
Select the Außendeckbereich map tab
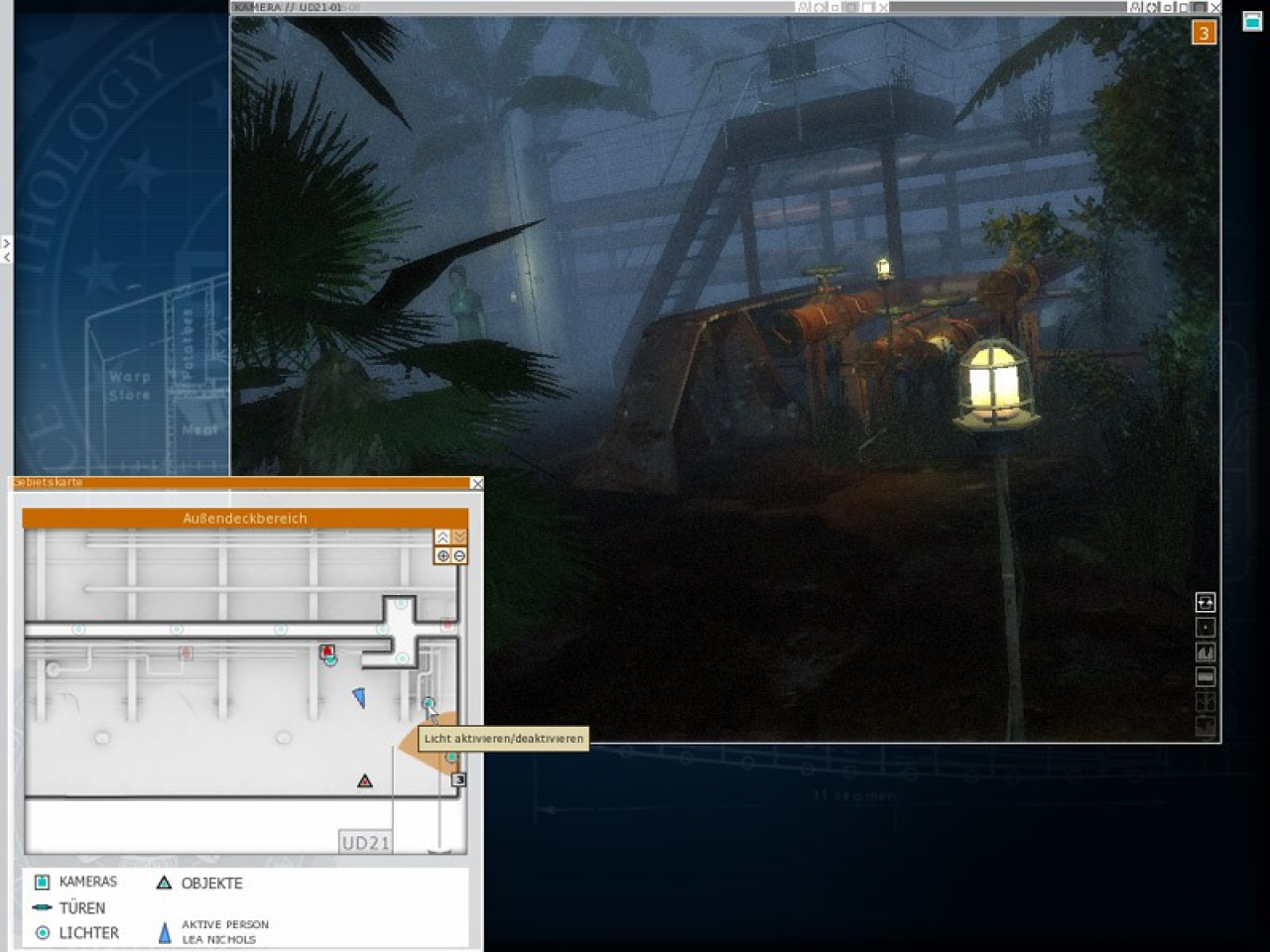pyautogui.click(x=245, y=518)
